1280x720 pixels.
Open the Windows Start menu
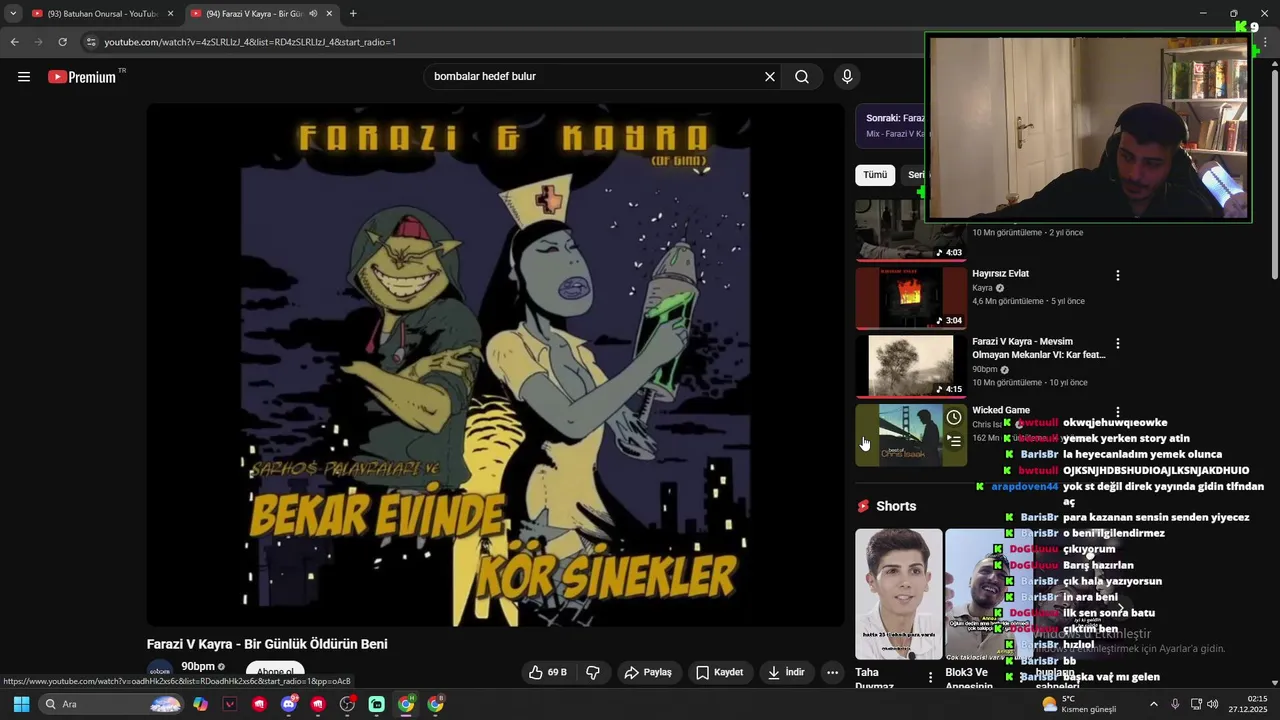(21, 704)
